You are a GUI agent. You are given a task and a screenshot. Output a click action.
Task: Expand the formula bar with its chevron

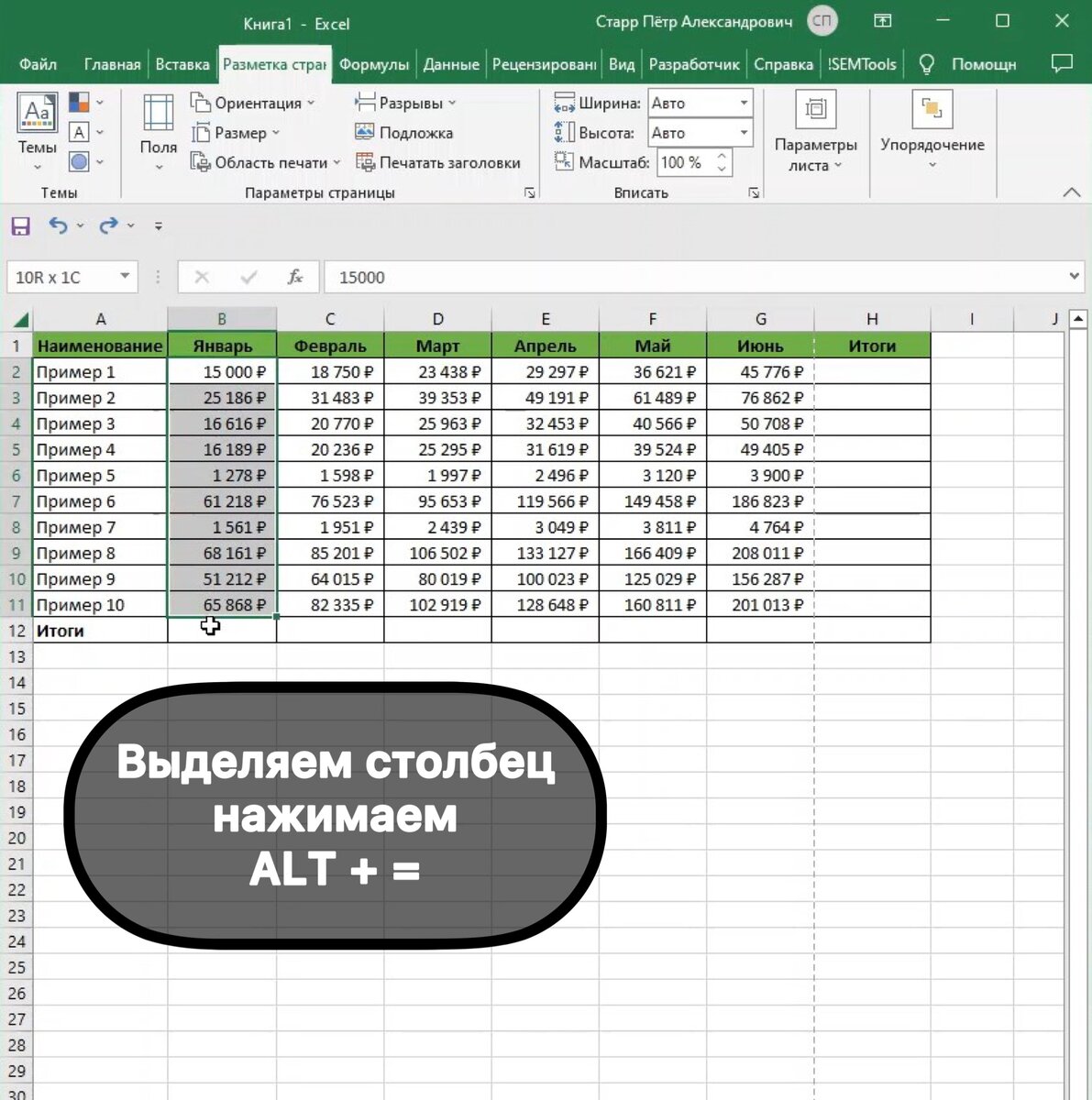tap(1073, 277)
